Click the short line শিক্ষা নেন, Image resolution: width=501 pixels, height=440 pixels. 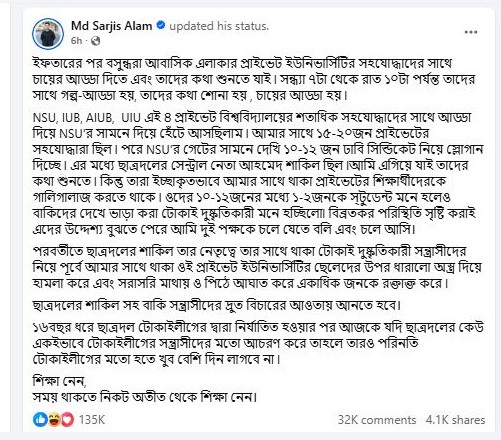point(59,380)
